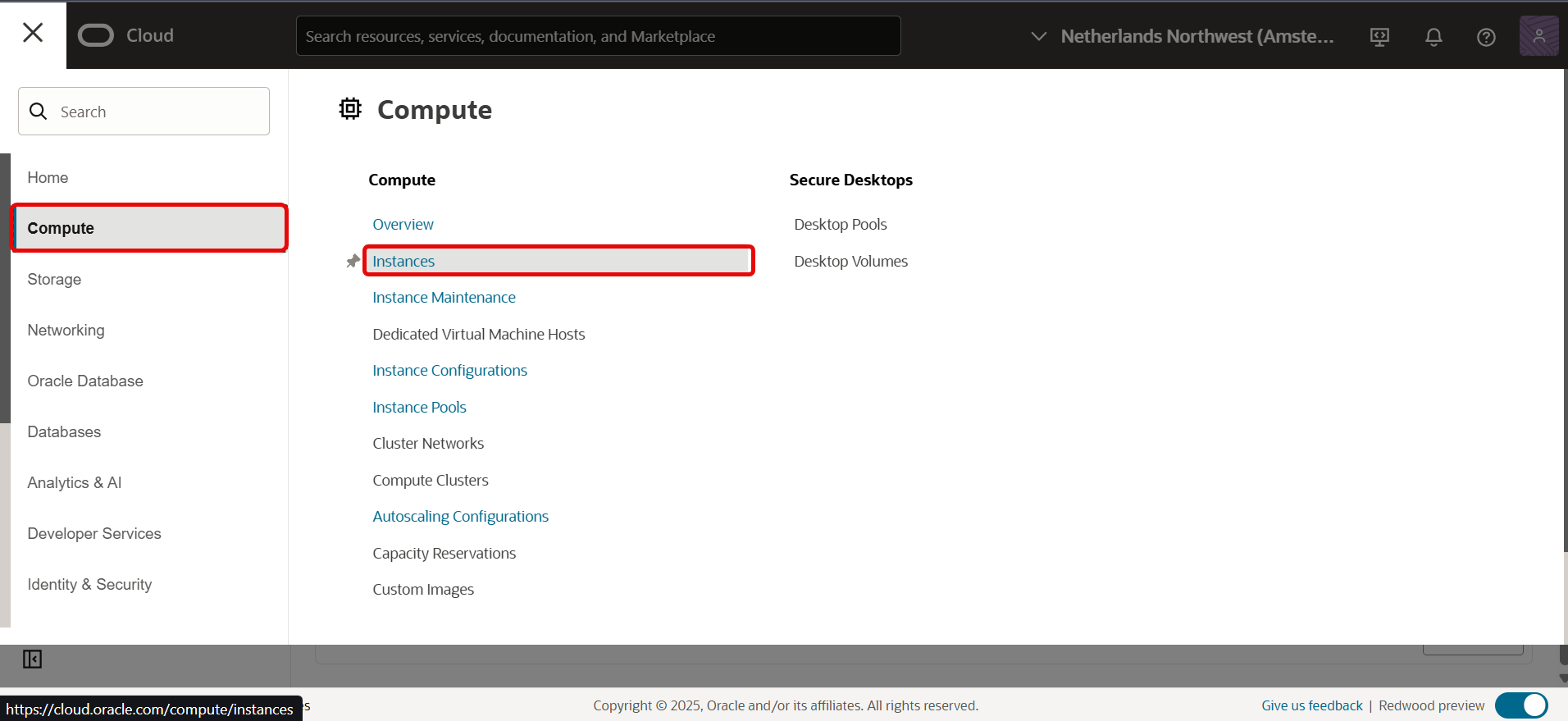
Task: Unpin Instances using the pin icon
Action: click(353, 261)
